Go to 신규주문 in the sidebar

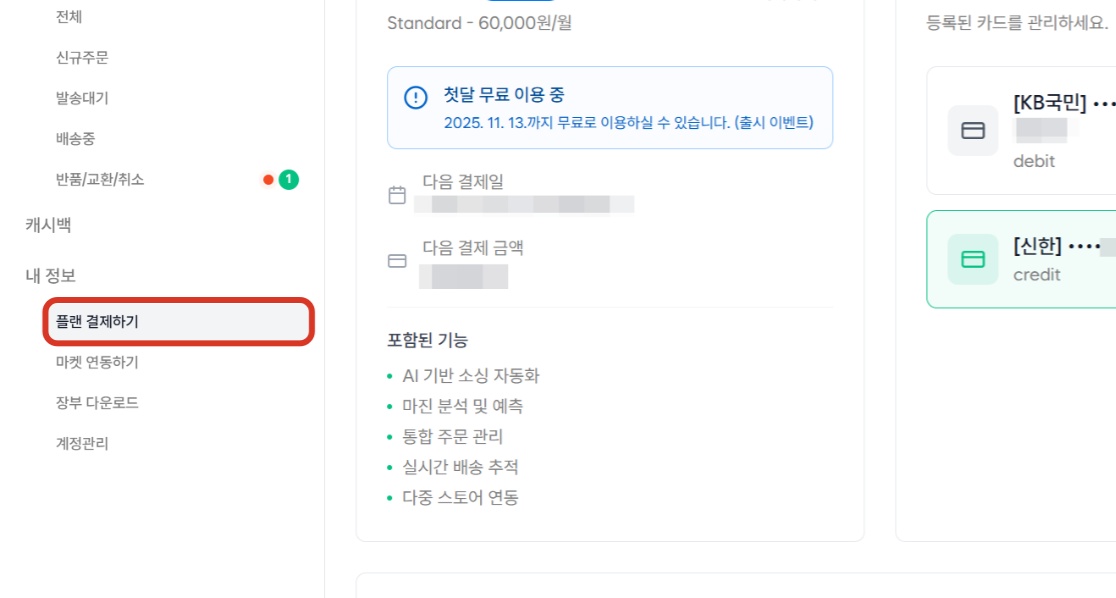[x=82, y=58]
